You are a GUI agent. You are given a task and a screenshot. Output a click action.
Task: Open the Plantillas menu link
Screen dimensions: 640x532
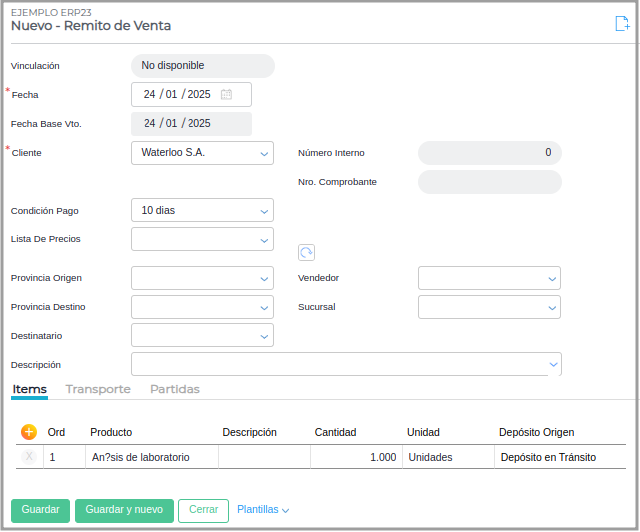pyautogui.click(x=262, y=510)
